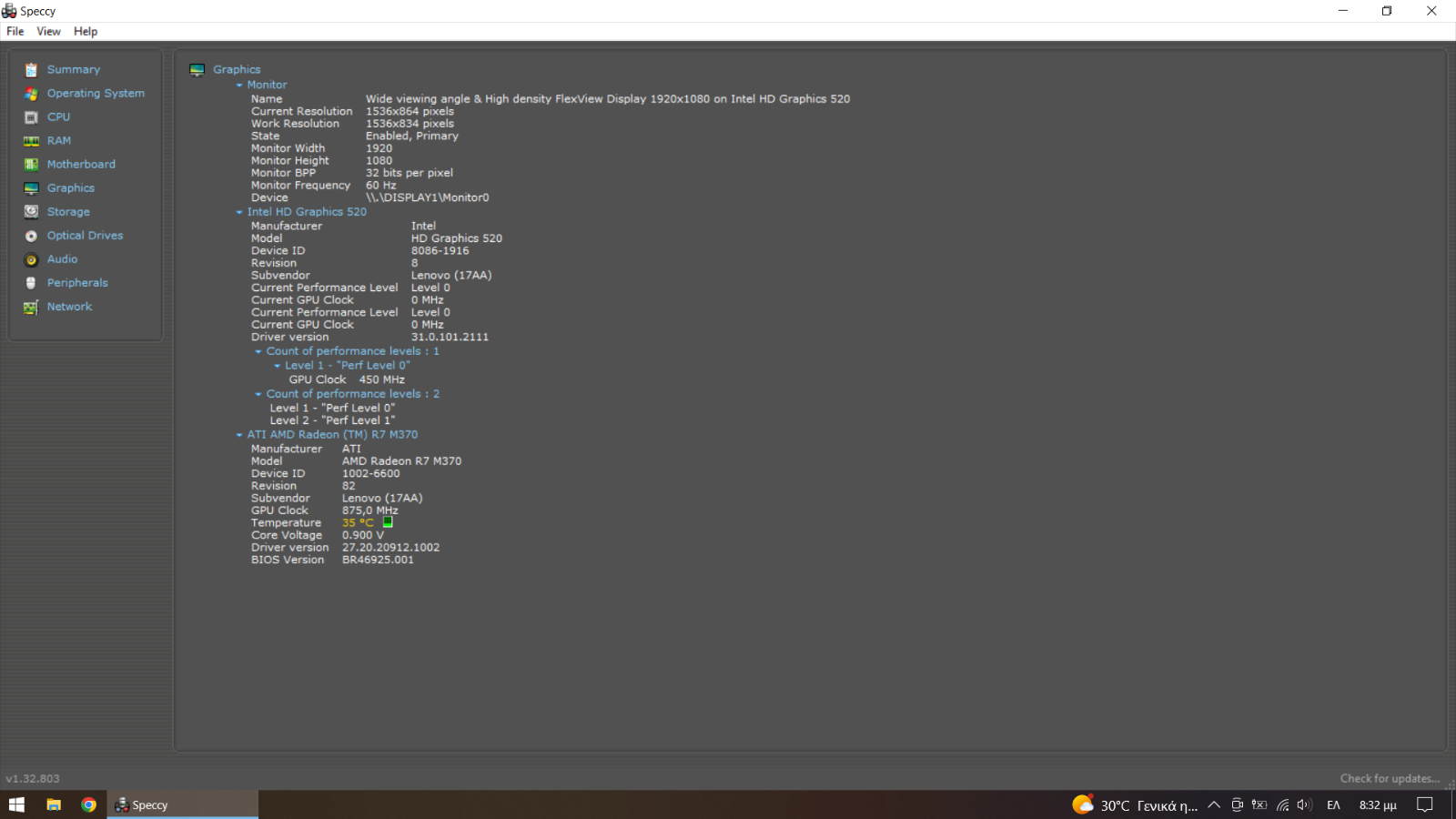Collapse Count of performance levels : 2
Image resolution: width=1456 pixels, height=819 pixels.
[x=258, y=394]
